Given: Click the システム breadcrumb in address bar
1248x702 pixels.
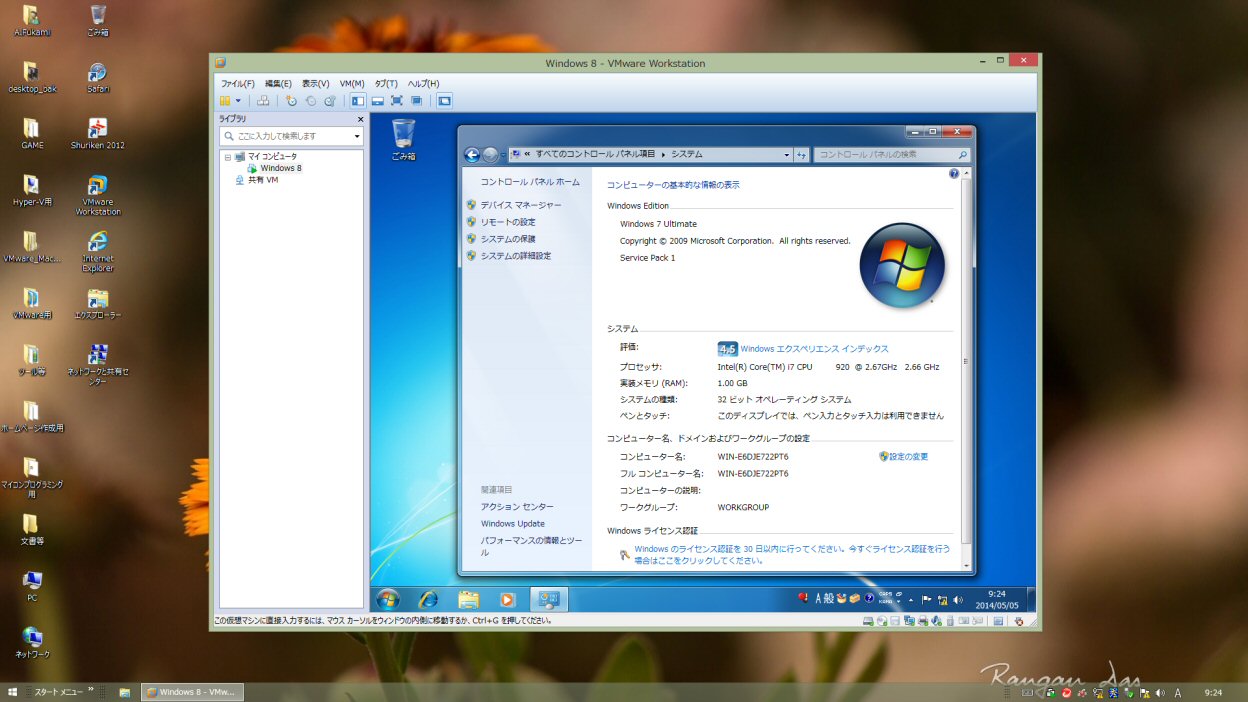Looking at the screenshot, I should point(686,155).
